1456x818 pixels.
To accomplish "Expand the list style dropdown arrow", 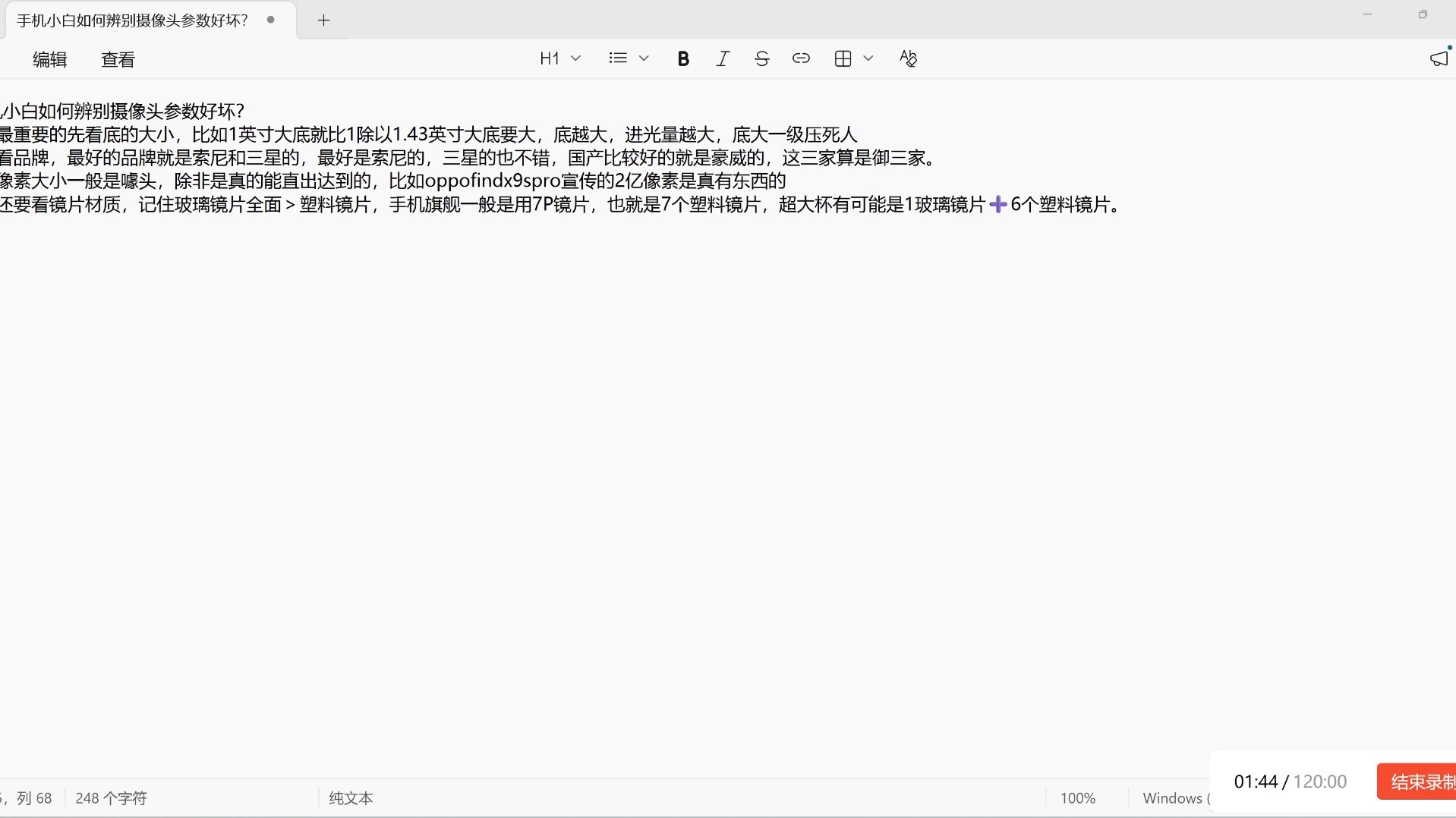I will tap(644, 58).
